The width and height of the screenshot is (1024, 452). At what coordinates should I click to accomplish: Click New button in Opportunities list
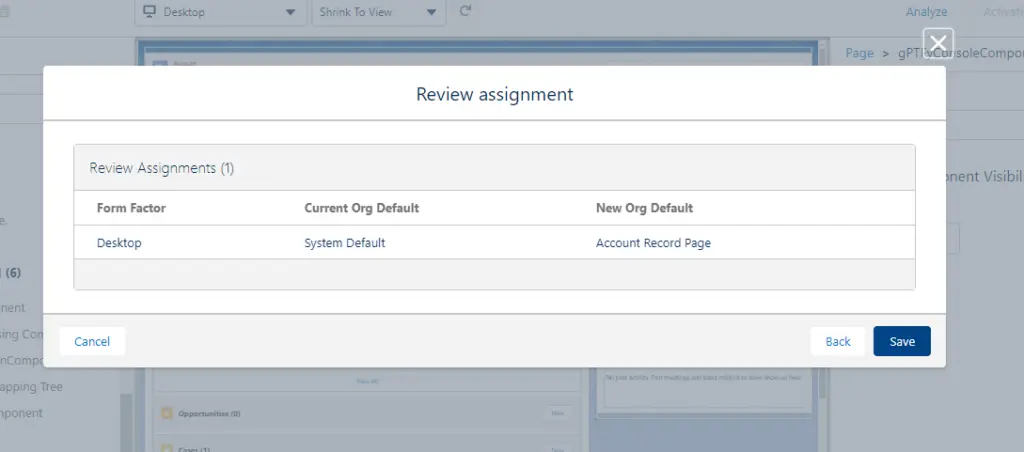coord(559,413)
